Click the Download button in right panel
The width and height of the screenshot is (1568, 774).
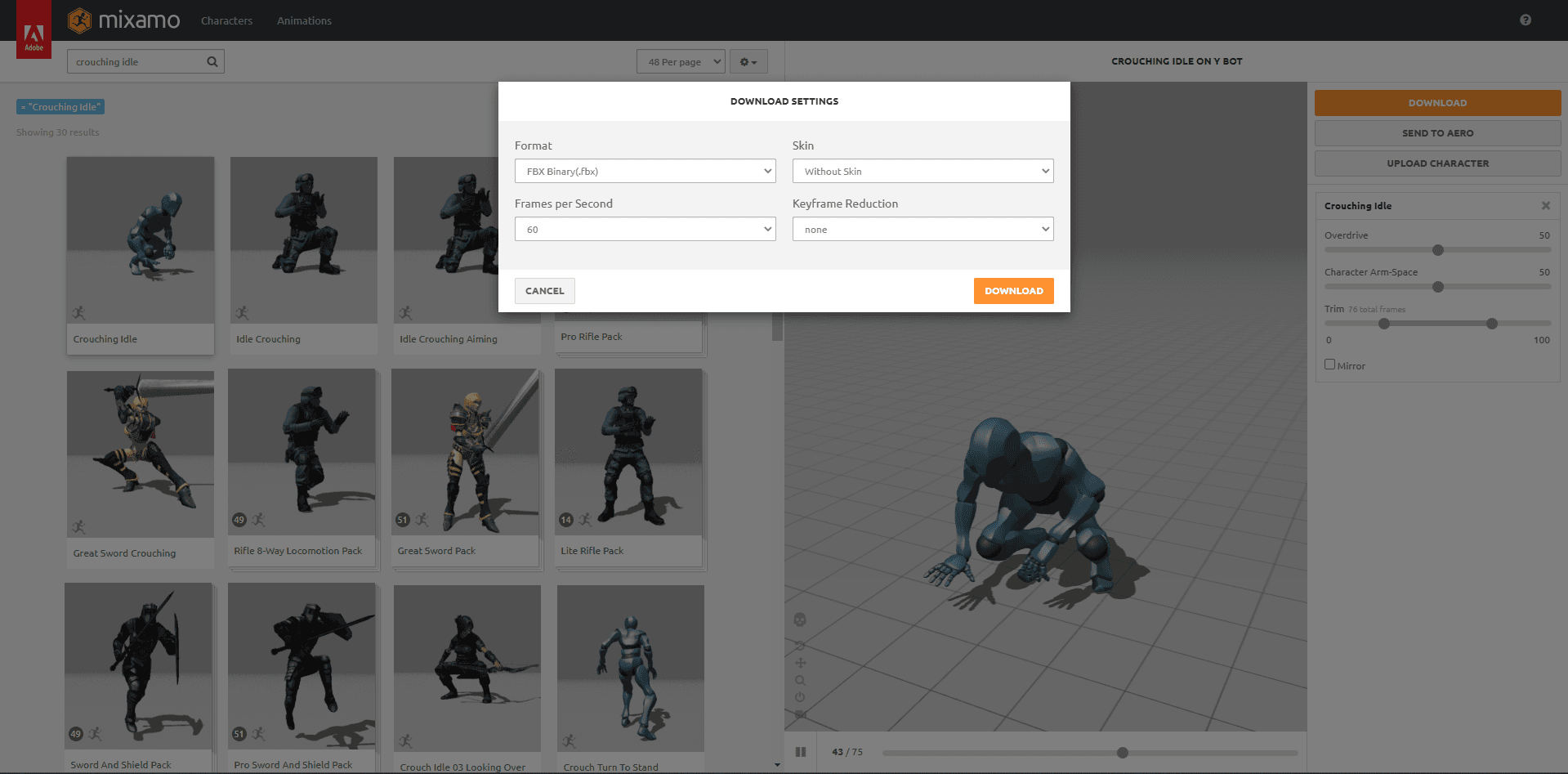[x=1437, y=103]
